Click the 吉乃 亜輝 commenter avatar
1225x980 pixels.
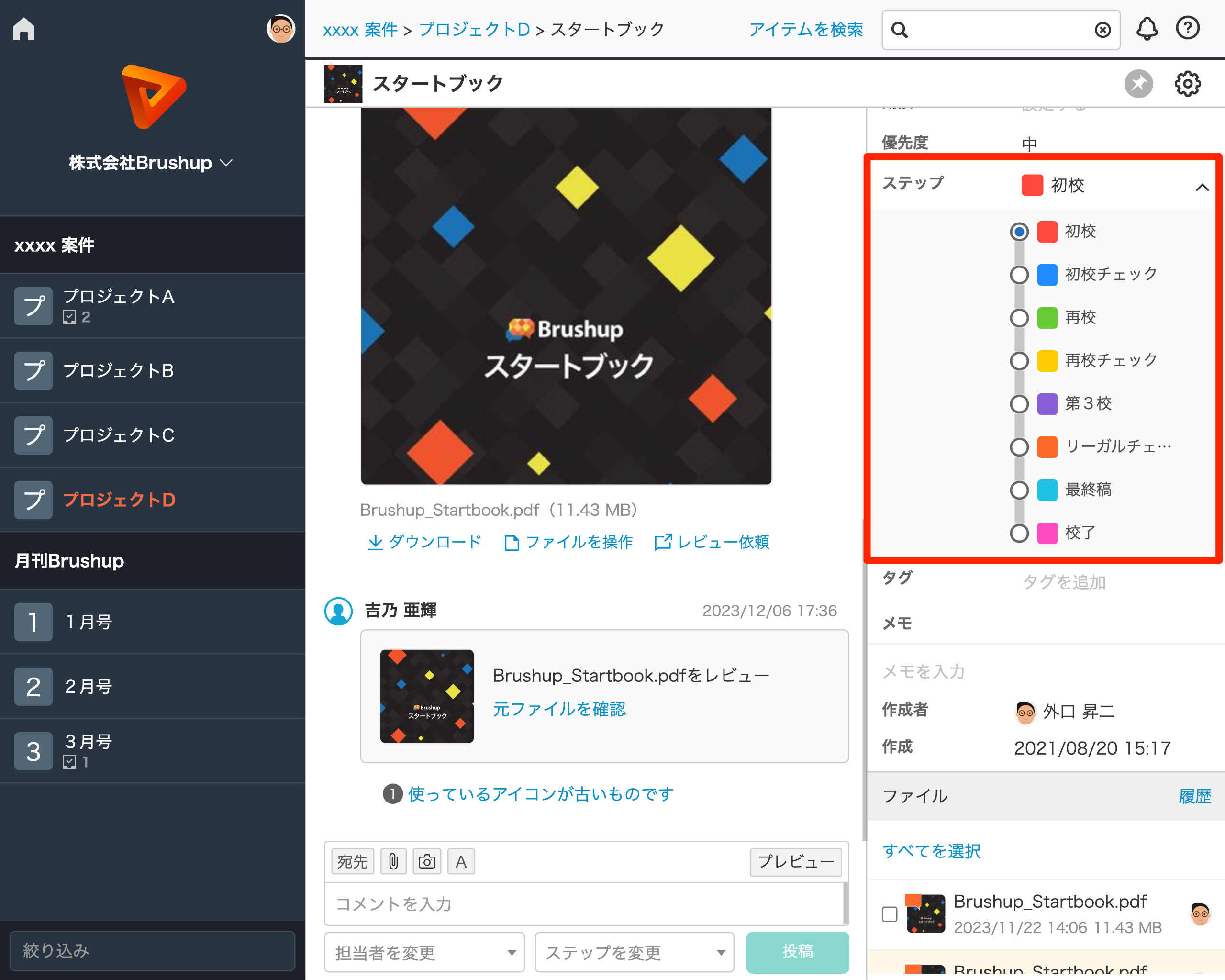tap(339, 611)
